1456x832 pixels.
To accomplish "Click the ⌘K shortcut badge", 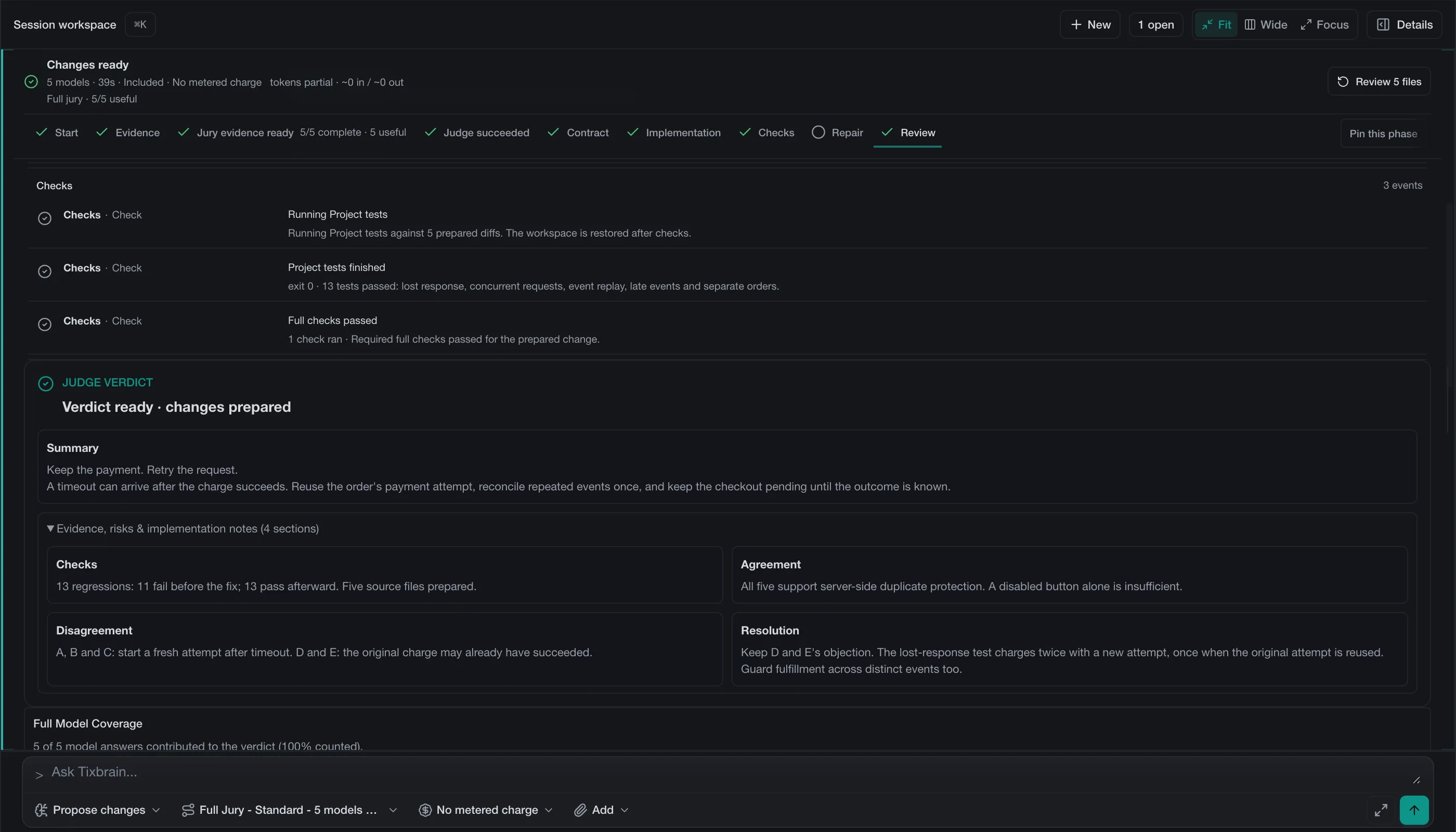I will [x=140, y=24].
